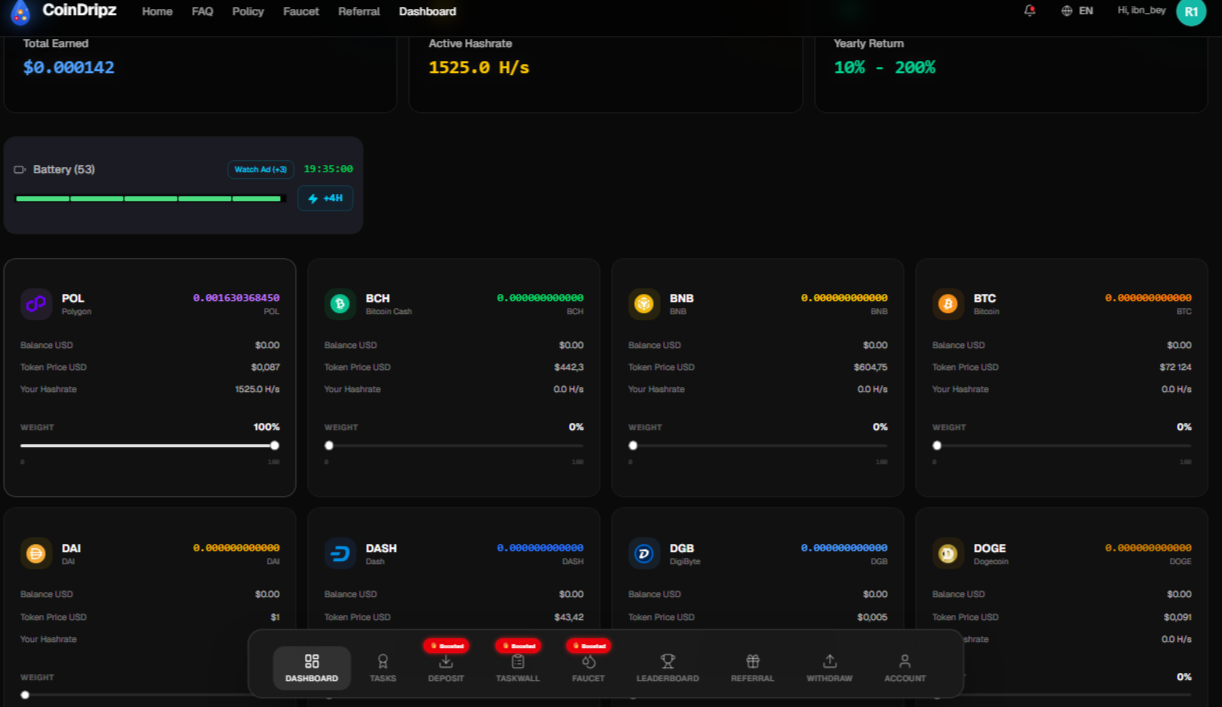Open Faucet in the bottom dock
The height and width of the screenshot is (707, 1222).
coord(588,668)
